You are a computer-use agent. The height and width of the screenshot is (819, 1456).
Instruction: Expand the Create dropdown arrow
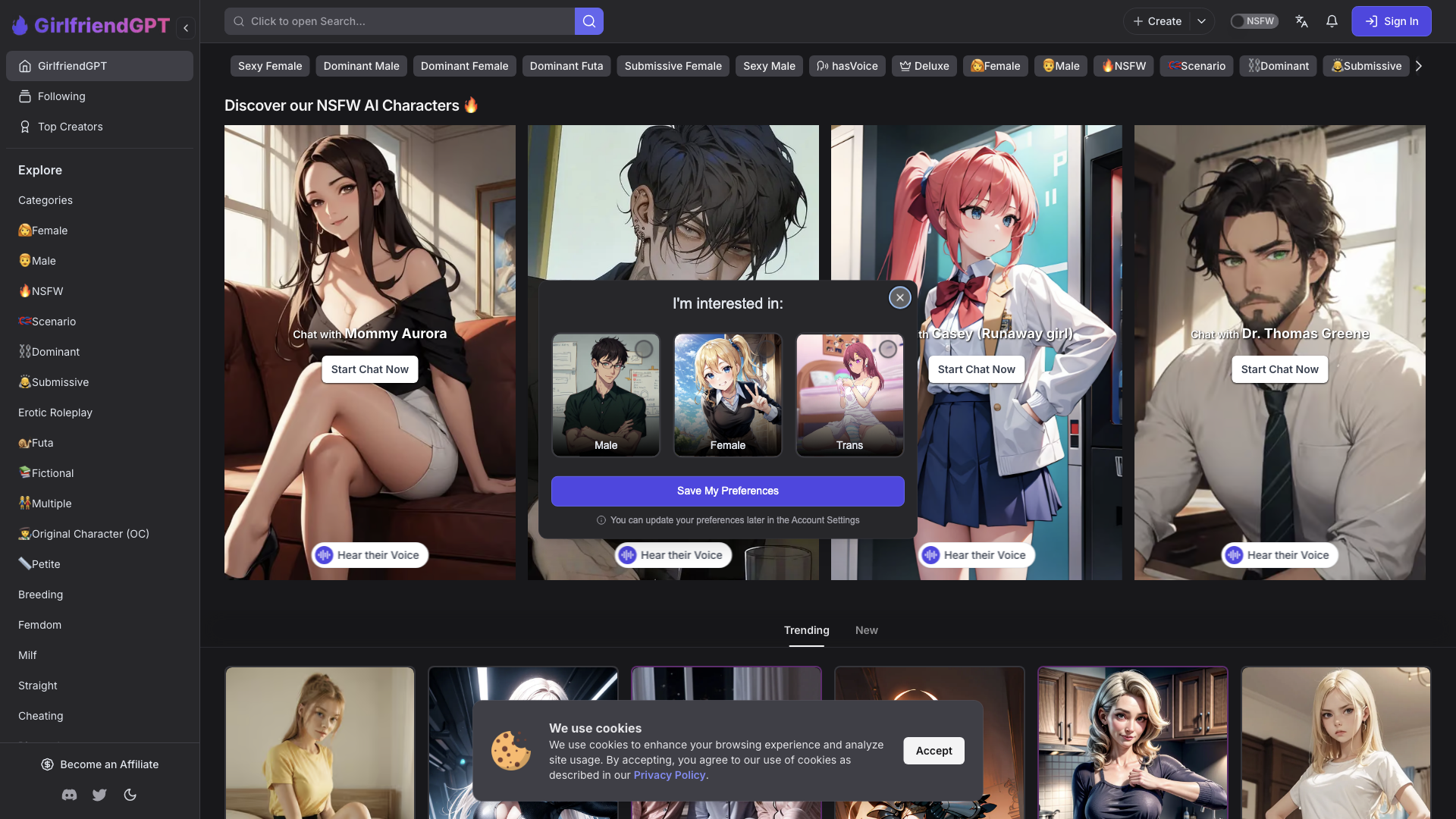1201,21
